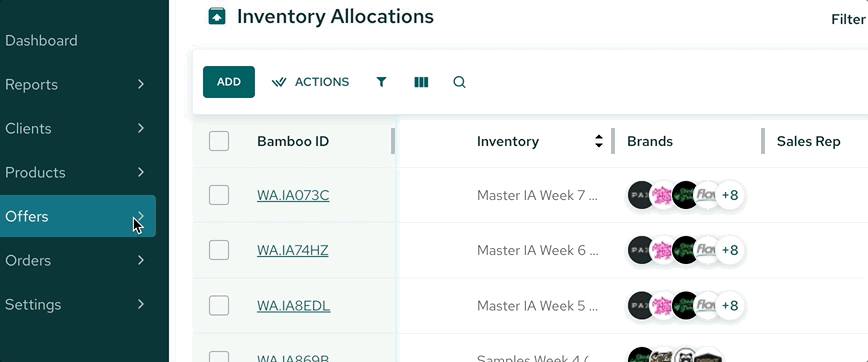Screen dimensions: 868x362
Task: Check the box for WA.IA073C
Action: (219, 195)
